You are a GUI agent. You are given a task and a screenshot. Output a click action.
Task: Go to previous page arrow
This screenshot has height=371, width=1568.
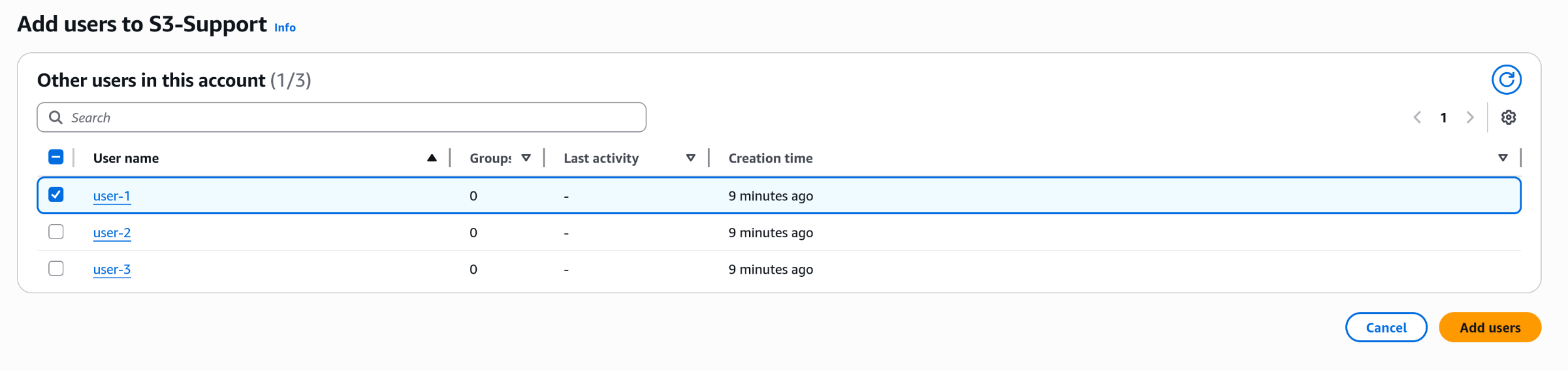click(x=1417, y=117)
